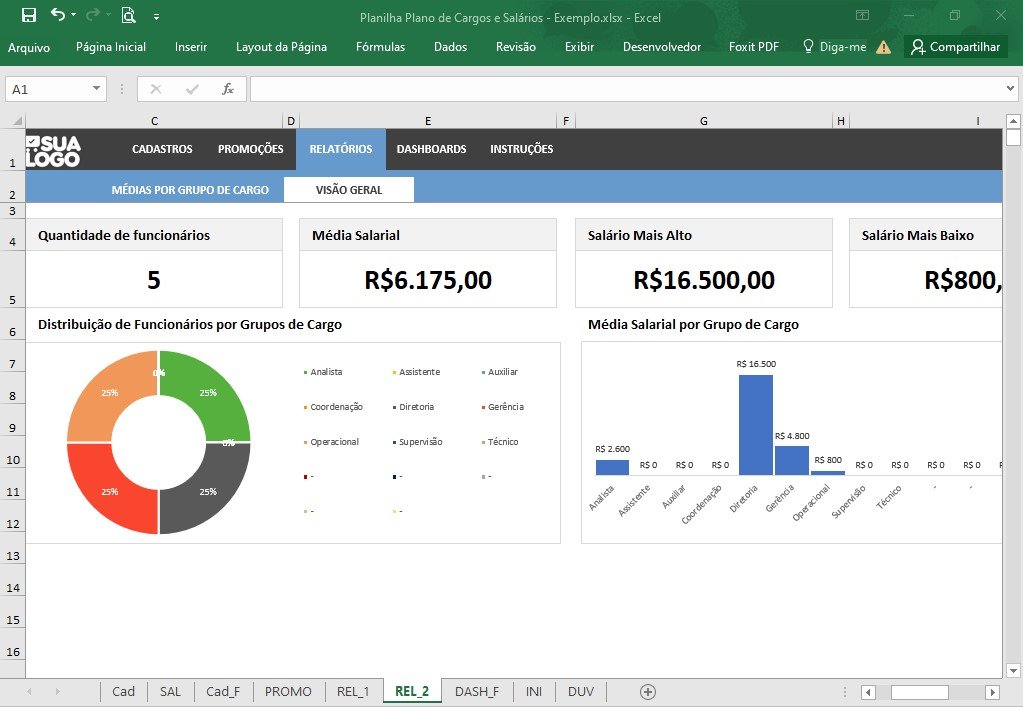This screenshot has width=1023, height=707.
Task: Confirm the formula bar entry checkmark
Action: point(192,89)
